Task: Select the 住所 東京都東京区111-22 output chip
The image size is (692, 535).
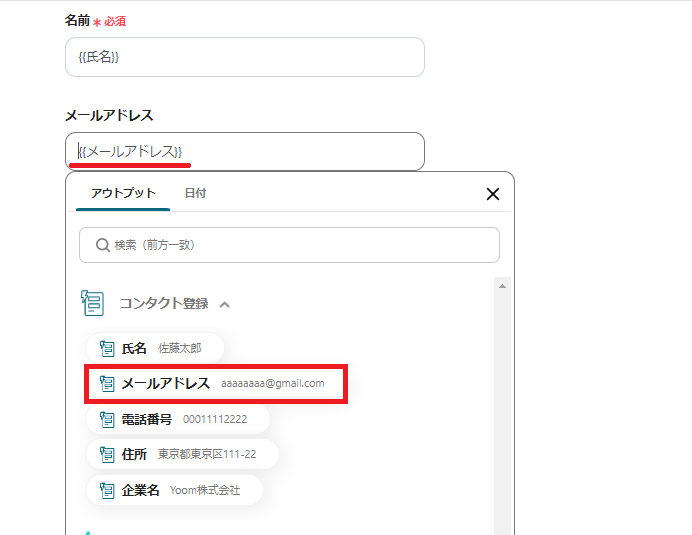Action: coord(182,454)
